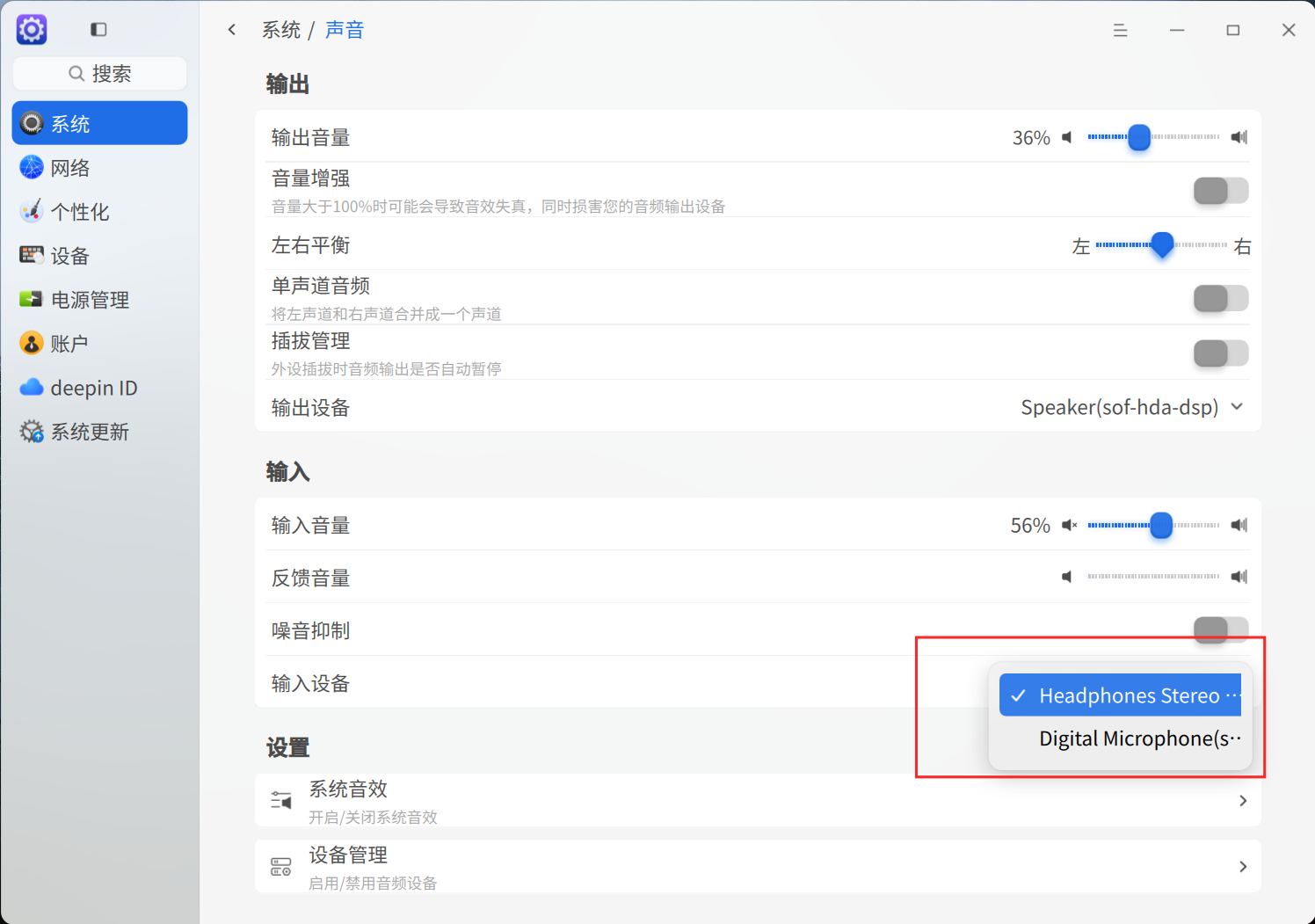This screenshot has height=924, width=1315.
Task: Click the settings gear app icon
Action: [32, 30]
